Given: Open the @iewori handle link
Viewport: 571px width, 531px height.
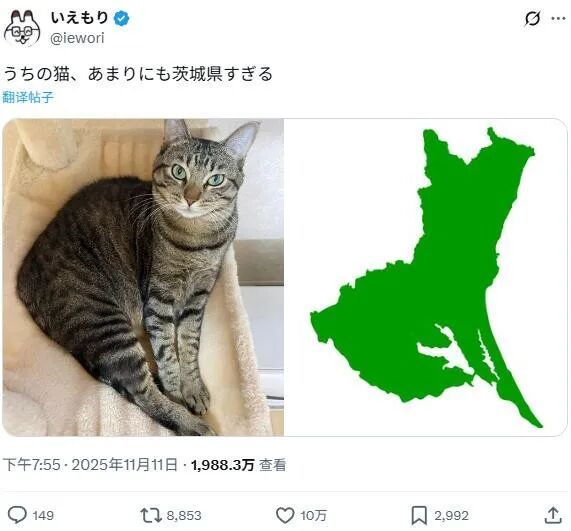Looking at the screenshot, I should 77,38.
